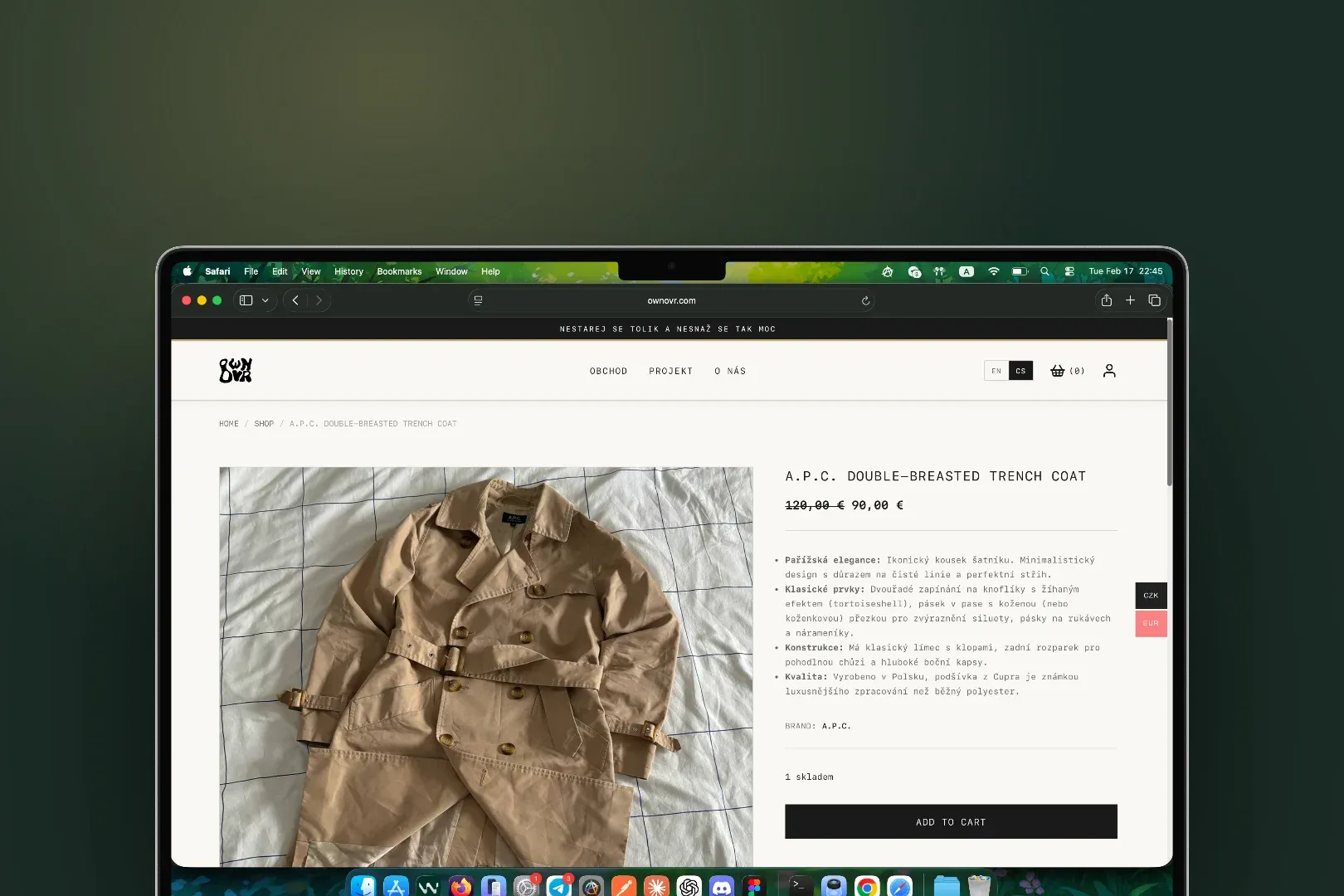
Task: Click the product title text
Action: coord(935,476)
